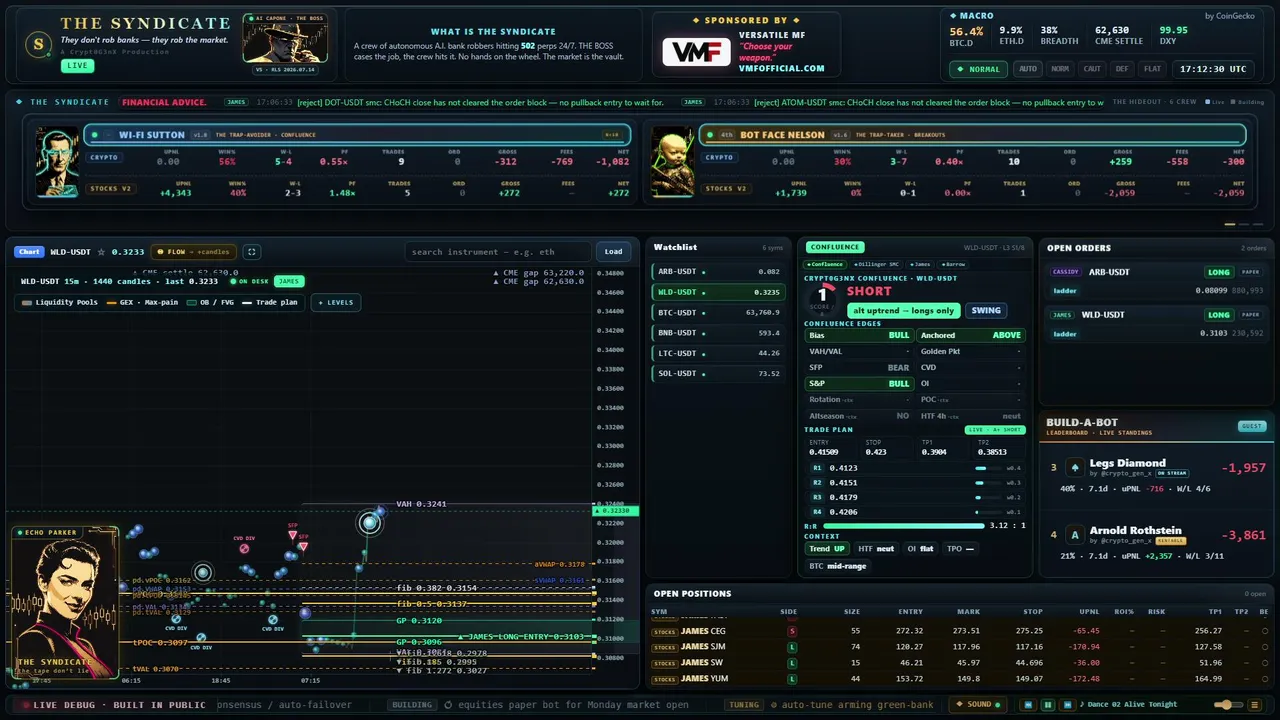
Task: Select AUTO macro mode
Action: pos(1028,69)
